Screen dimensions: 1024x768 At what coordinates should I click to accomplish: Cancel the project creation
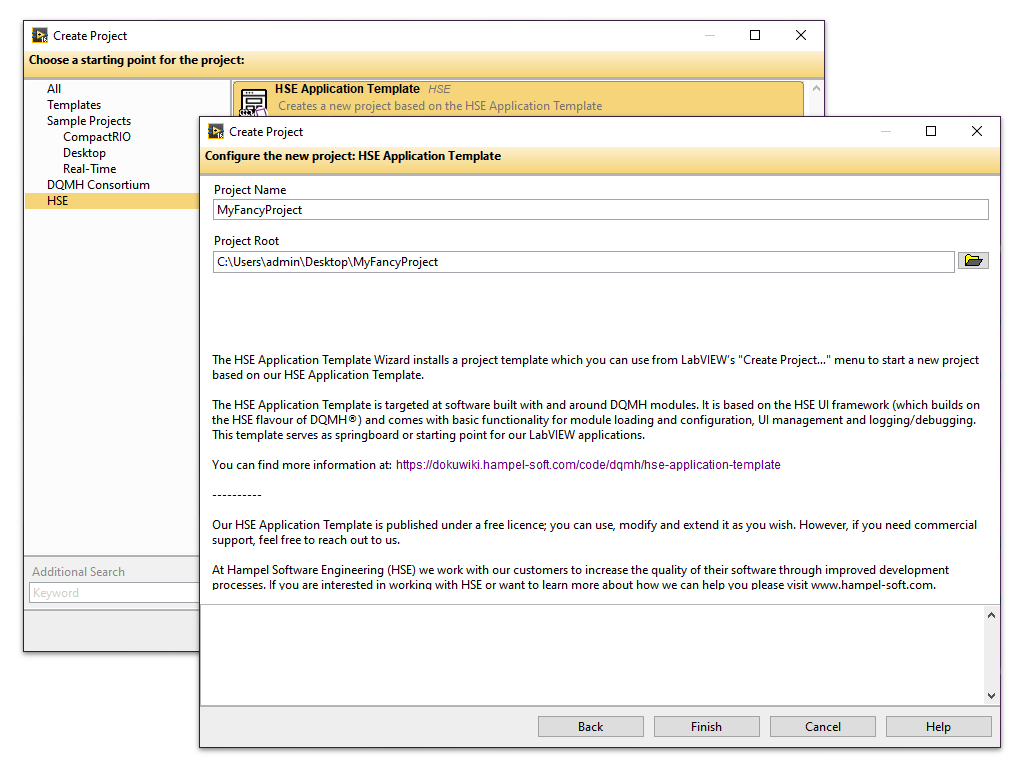click(x=822, y=726)
